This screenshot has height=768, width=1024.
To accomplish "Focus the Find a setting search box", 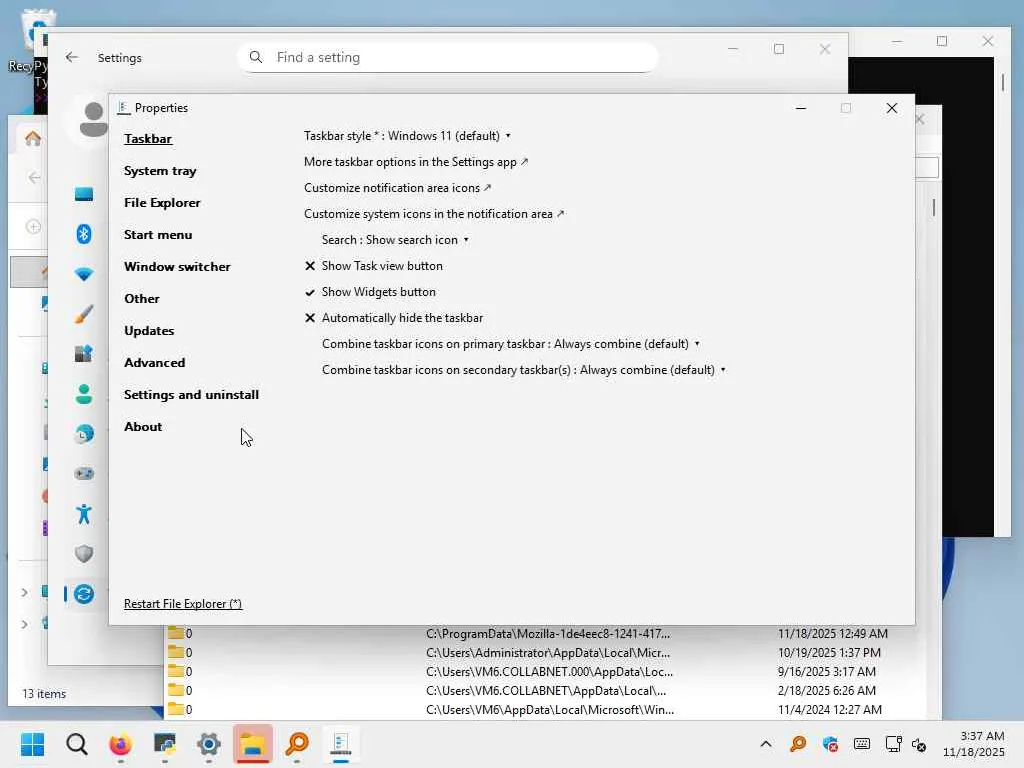I will point(448,57).
